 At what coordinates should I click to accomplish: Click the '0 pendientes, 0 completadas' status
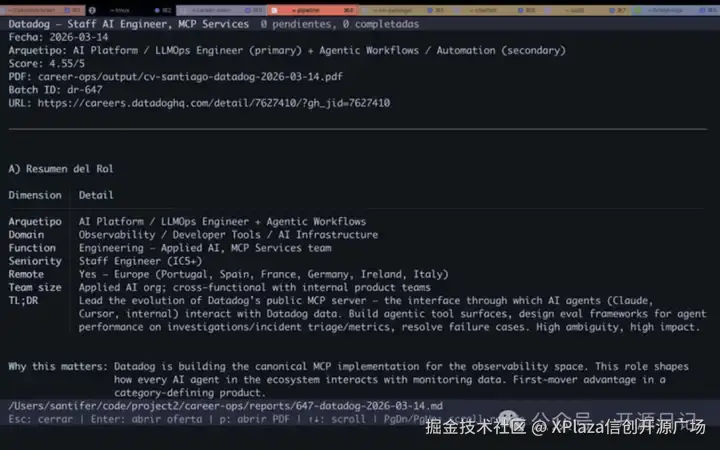[340, 24]
